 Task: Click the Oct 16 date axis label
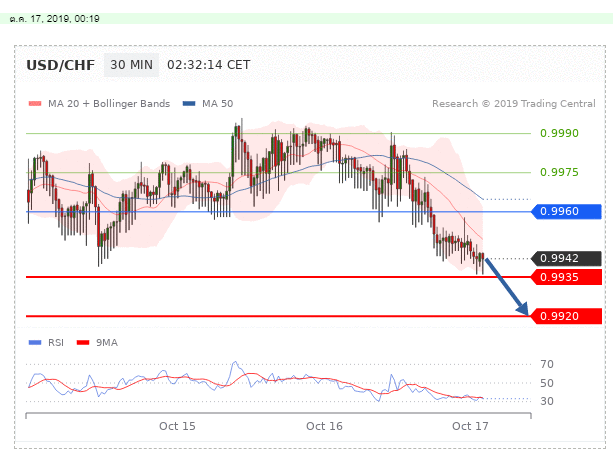point(324,426)
